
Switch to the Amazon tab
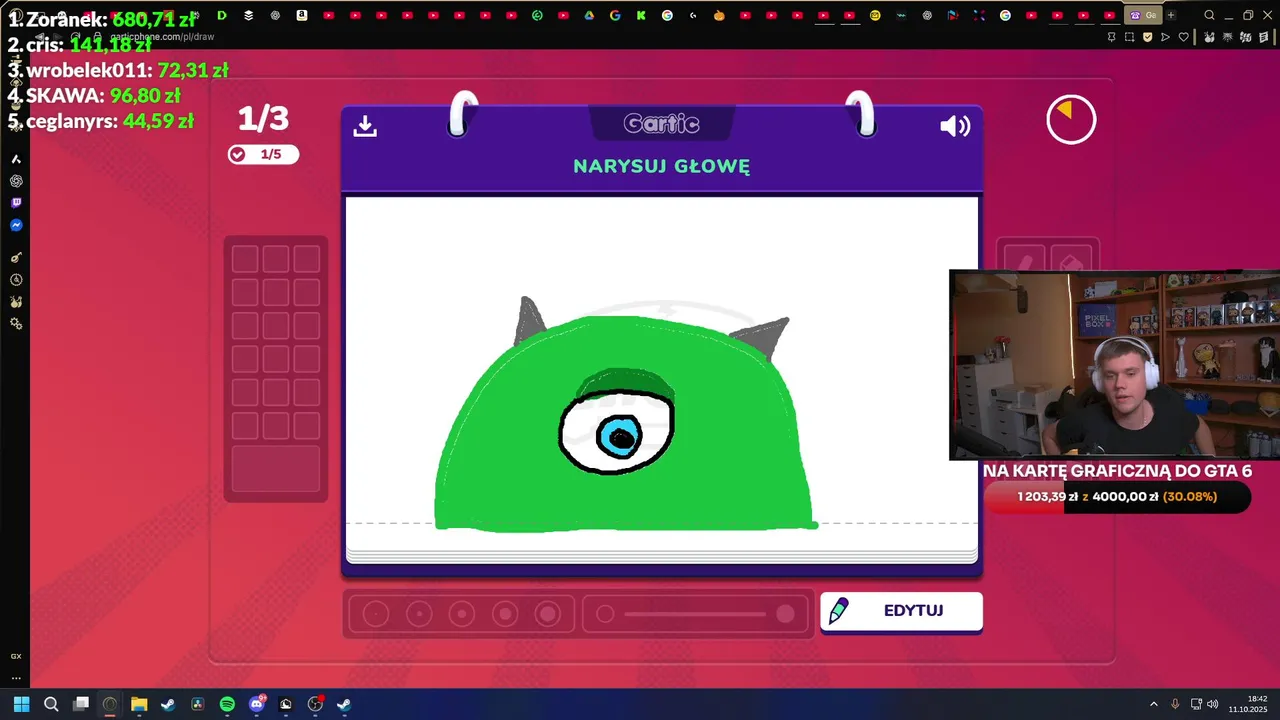[x=301, y=15]
